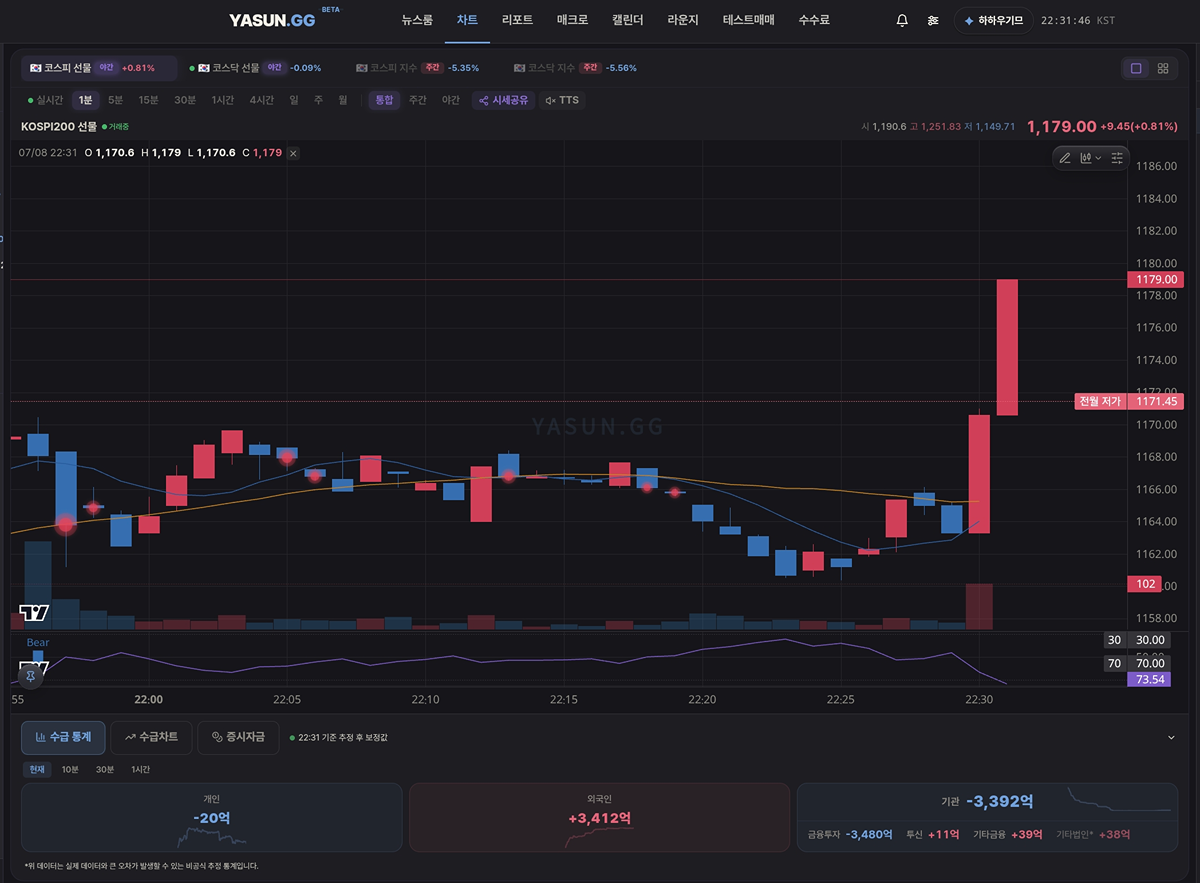Switch to the 수급차트 tab
This screenshot has width=1200, height=883.
point(151,737)
